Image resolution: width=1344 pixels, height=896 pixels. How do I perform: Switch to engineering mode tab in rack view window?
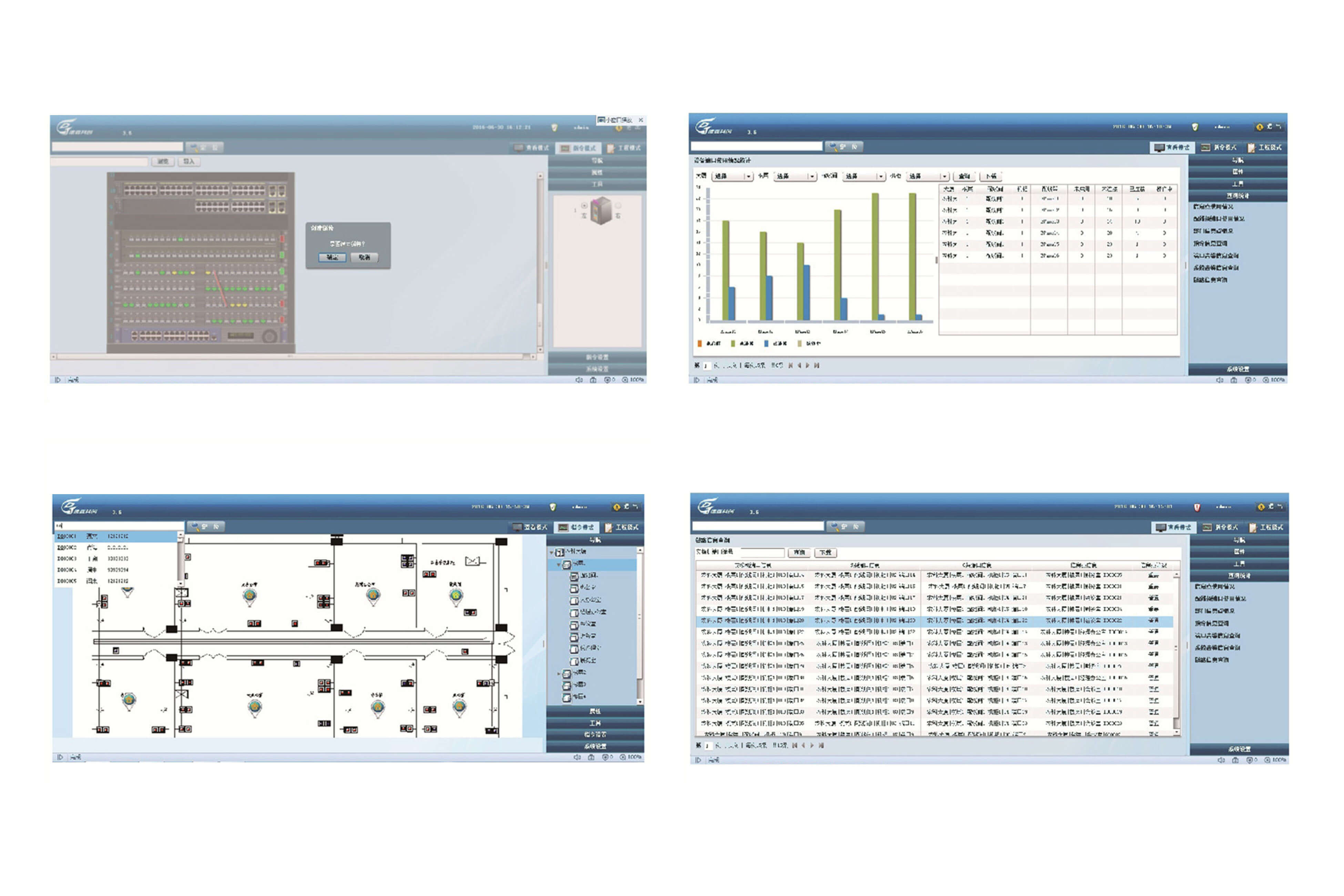click(x=624, y=148)
